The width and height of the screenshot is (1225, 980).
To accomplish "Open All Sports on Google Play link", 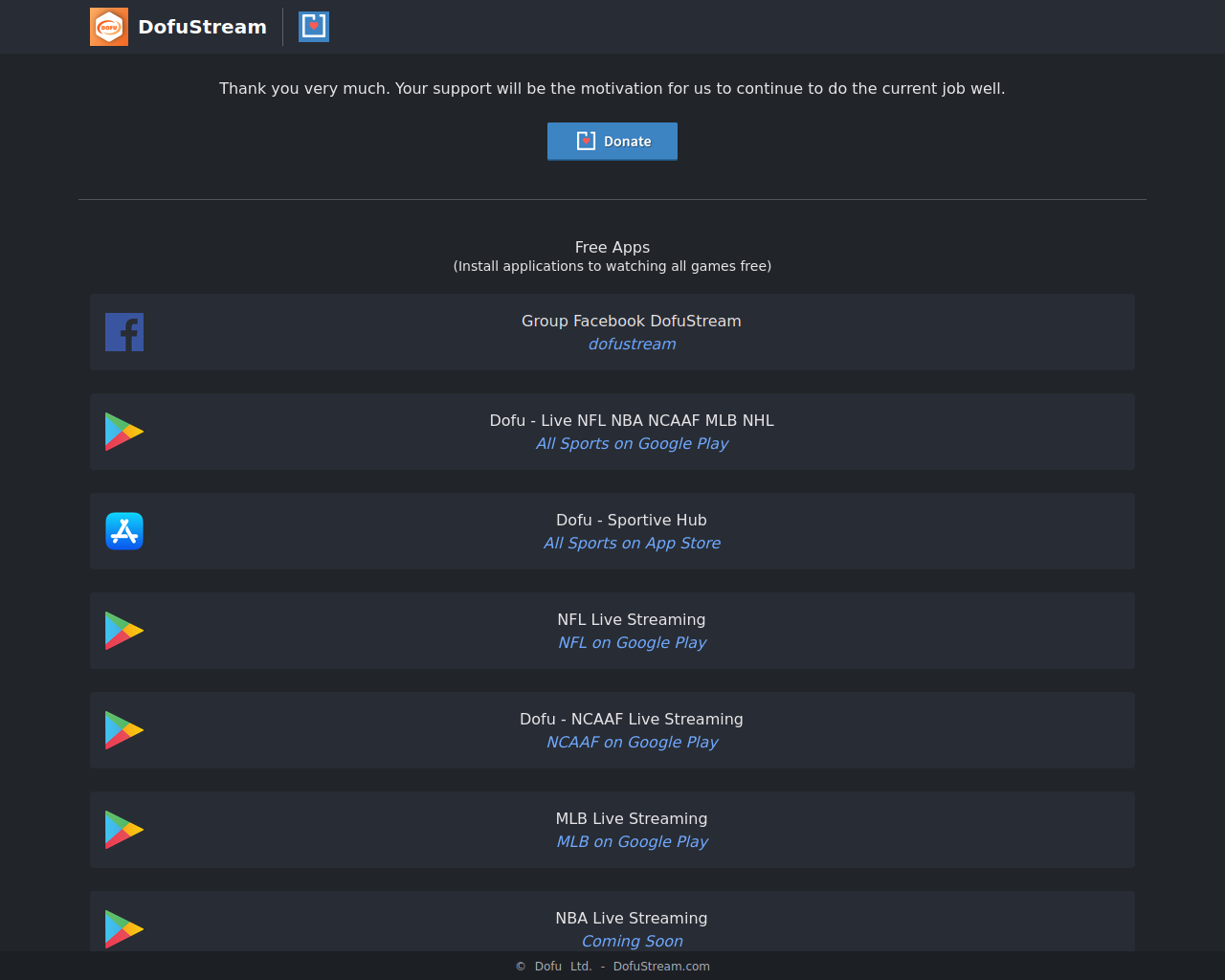I will click(632, 443).
